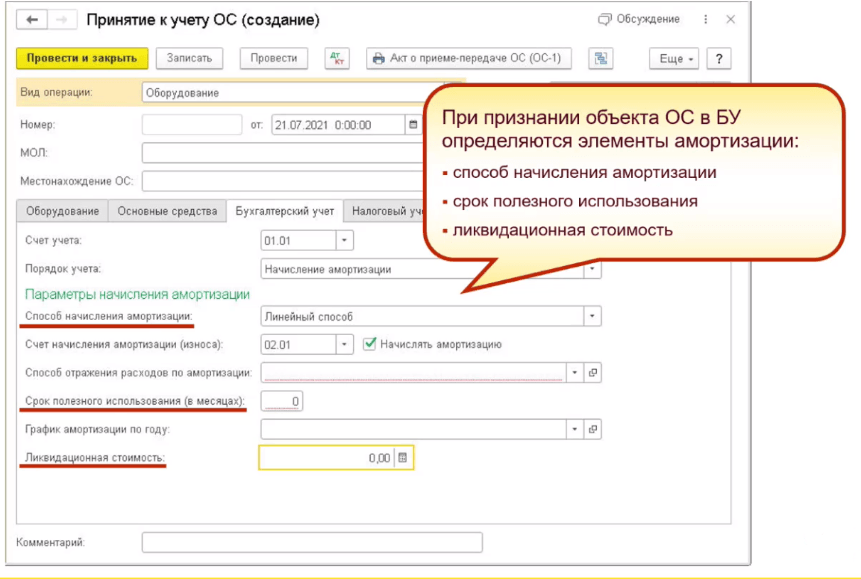861x579 pixels.
Task: Open calculator icon in Ликвидационная стоимость field
Action: tap(403, 458)
